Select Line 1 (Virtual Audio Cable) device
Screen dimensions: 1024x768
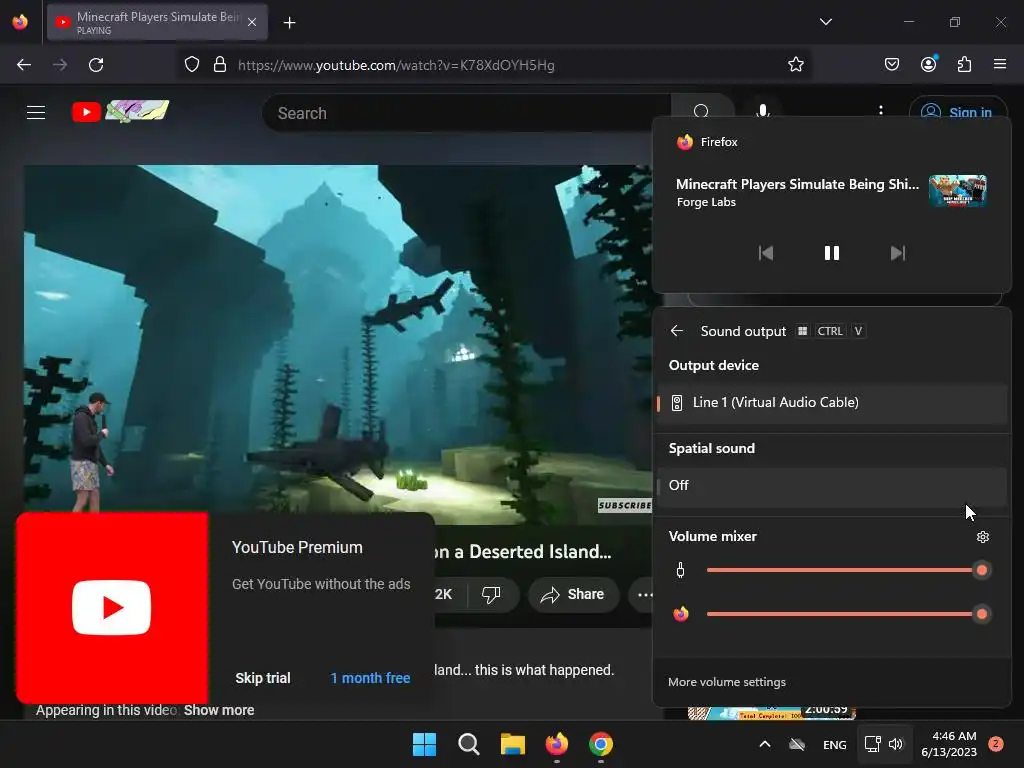pyautogui.click(x=831, y=403)
